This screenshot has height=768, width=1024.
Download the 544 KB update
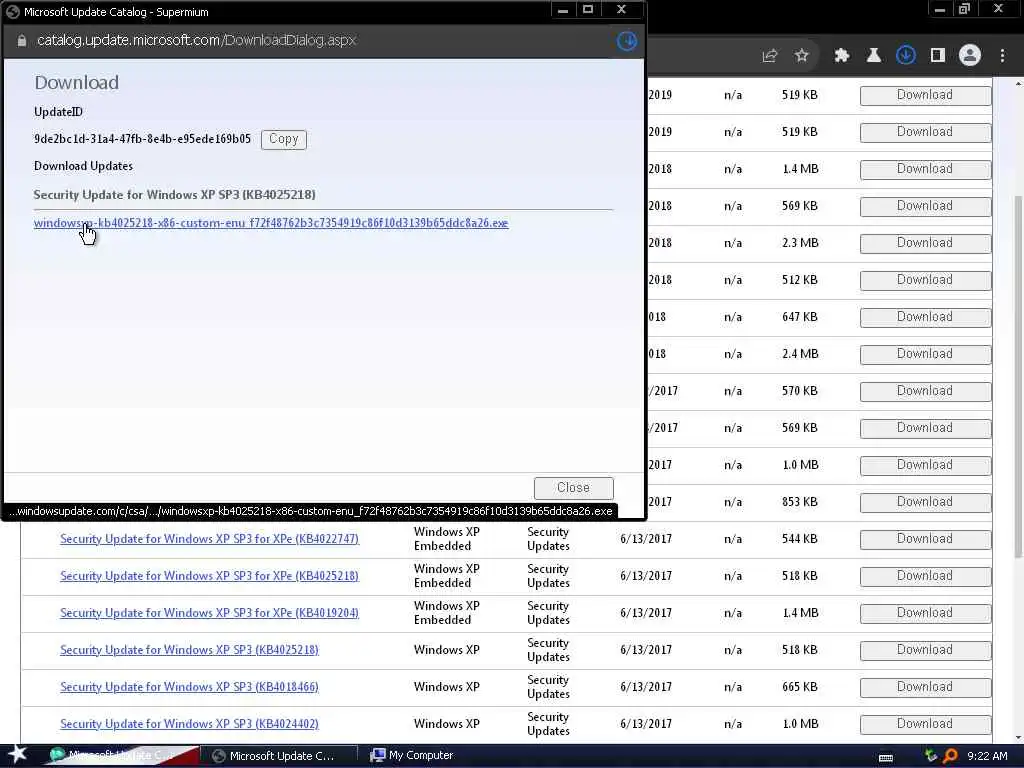925,539
